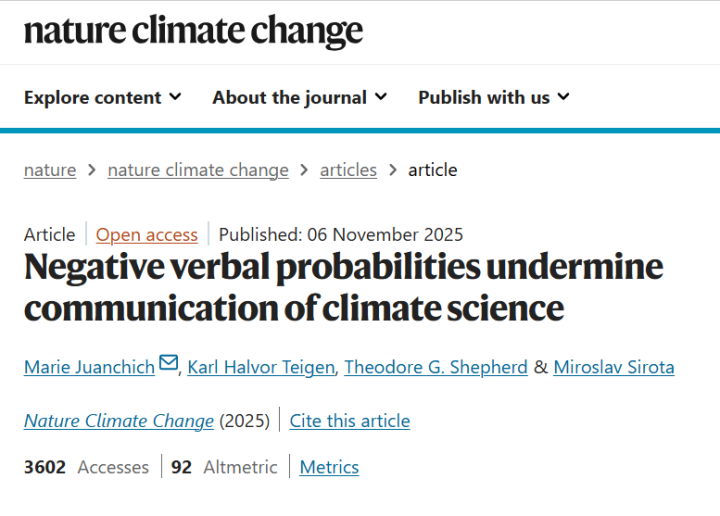Select author Karl Halvor Teigen
Image resolution: width=720 pixels, height=516 pixels.
[261, 367]
